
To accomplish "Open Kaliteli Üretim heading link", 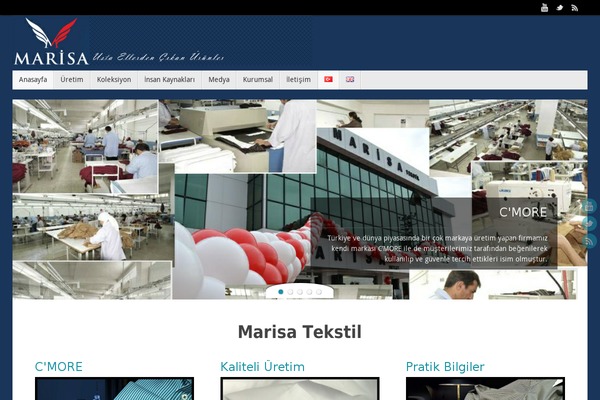I will (x=262, y=367).
